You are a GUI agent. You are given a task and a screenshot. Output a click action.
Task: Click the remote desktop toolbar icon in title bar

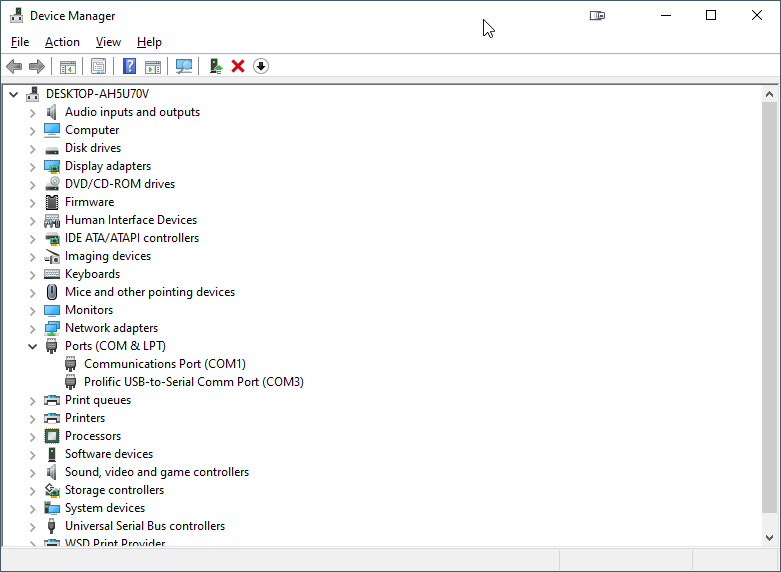[597, 15]
